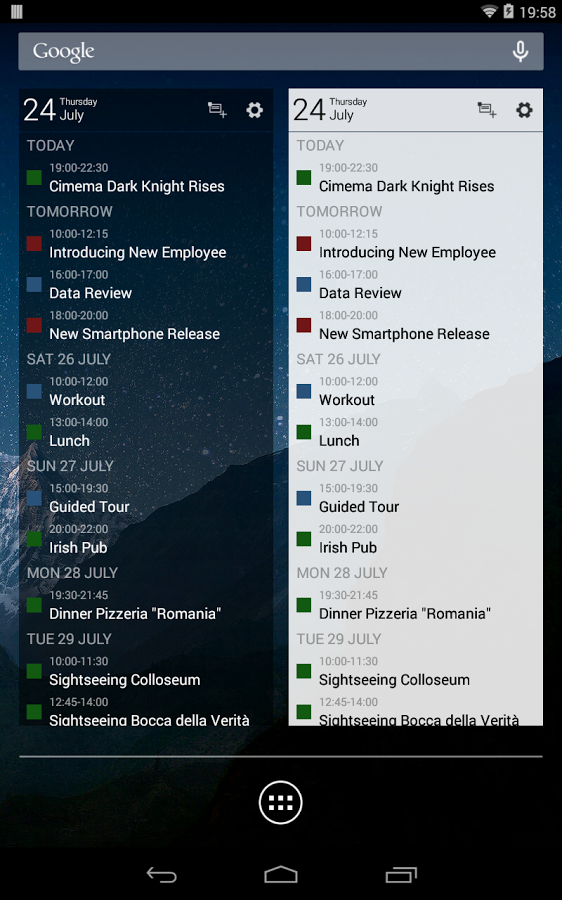
Task: Open settings gear in the dark widget
Action: click(x=254, y=110)
